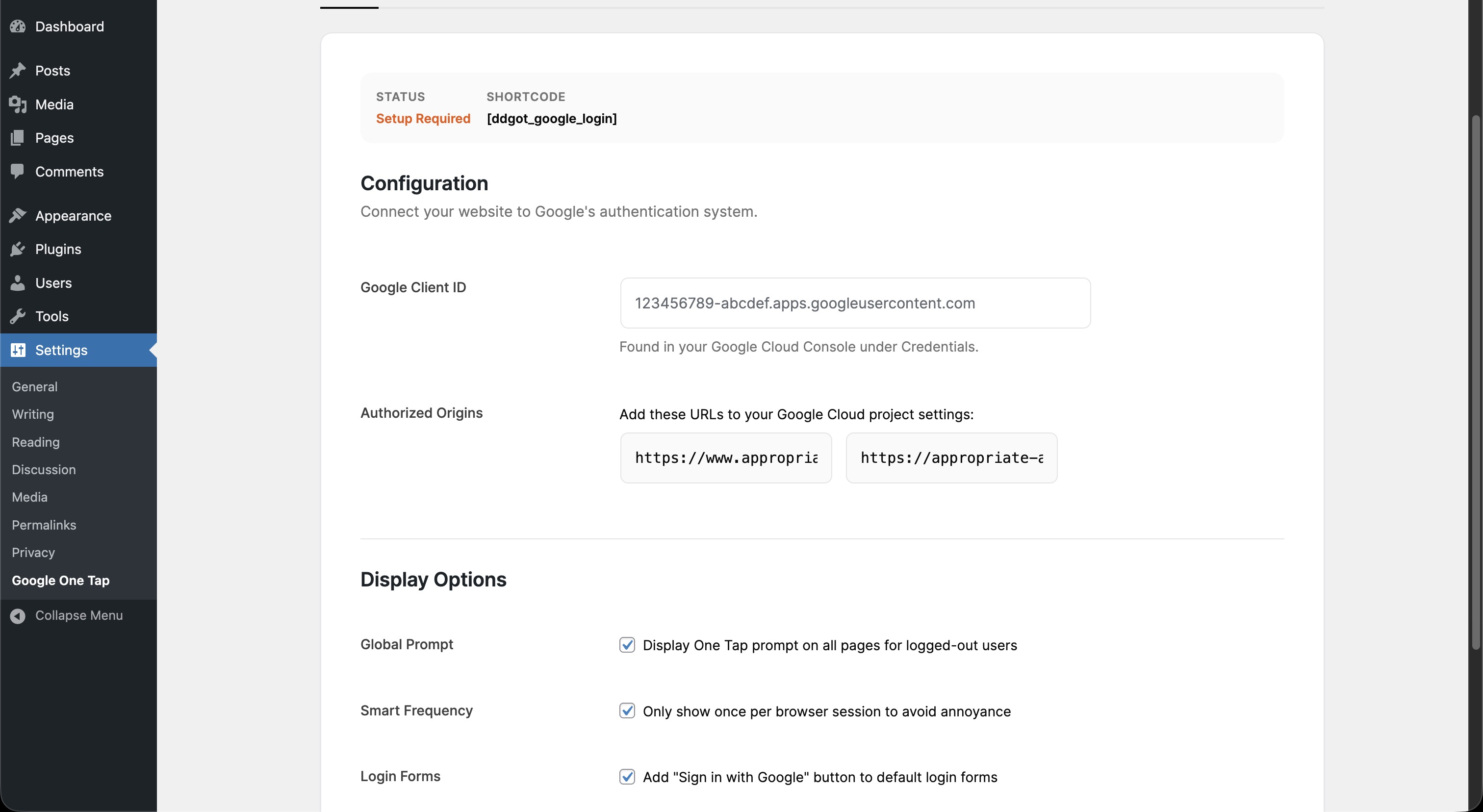Open the Permalinks settings submenu

coord(44,525)
